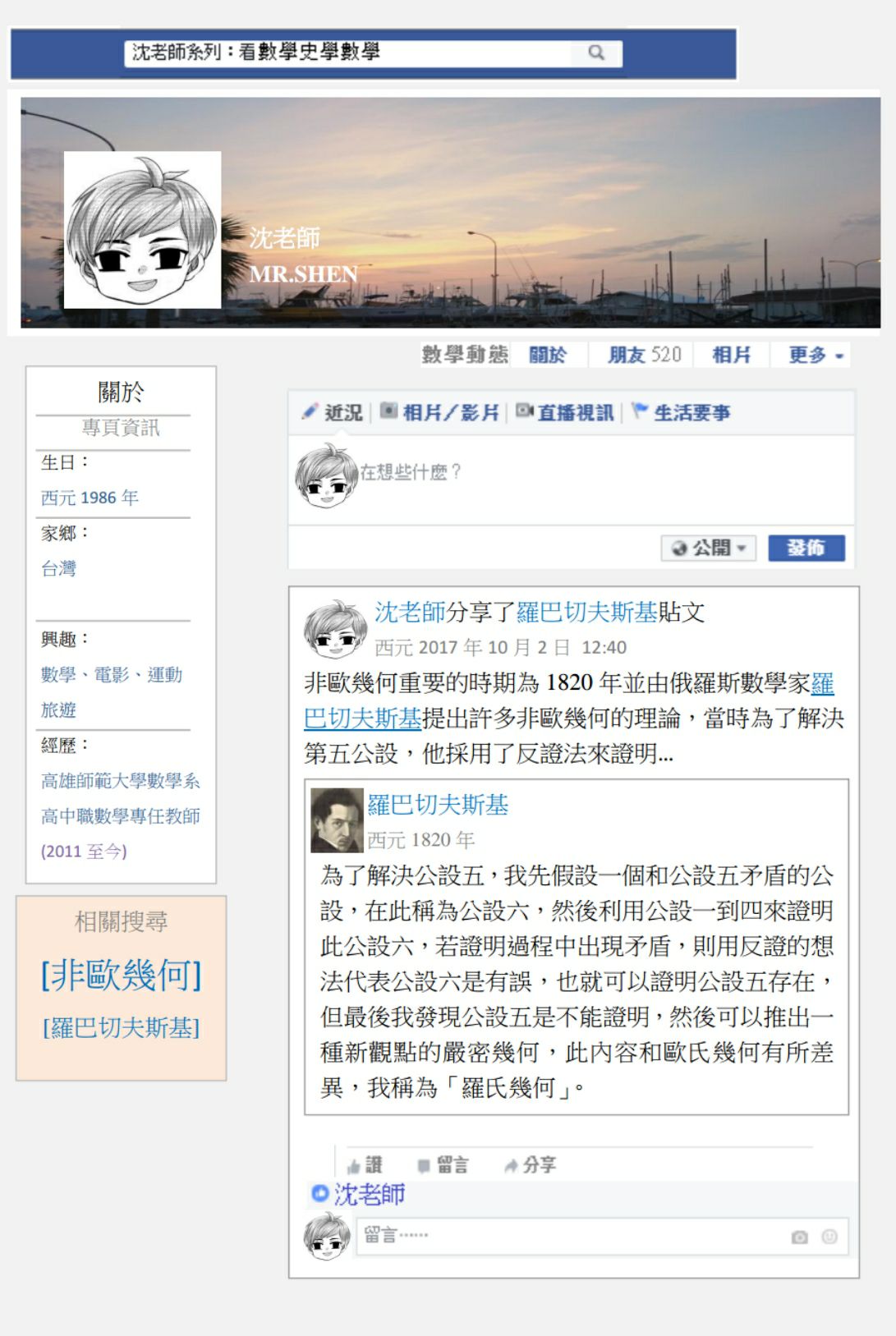Click the thumbs-up 讚 icon

[x=354, y=1166]
